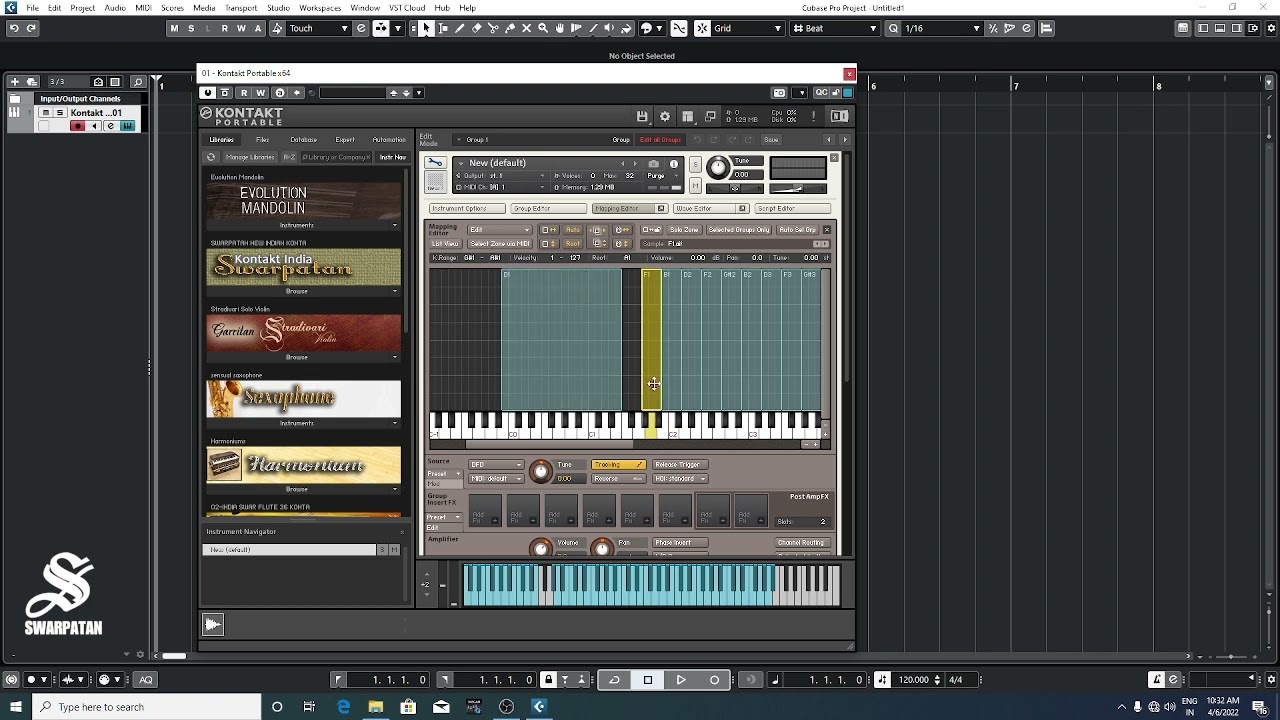Screen dimensions: 1280x720
Task: Open the Touch automation mode dropdown
Action: tap(318, 28)
